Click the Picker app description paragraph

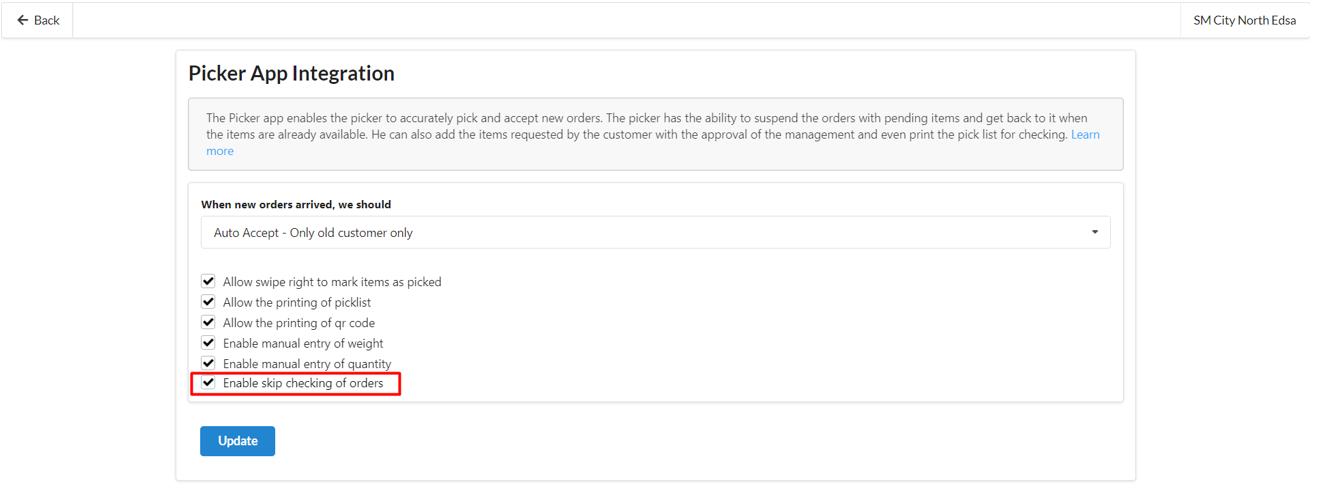(640, 126)
